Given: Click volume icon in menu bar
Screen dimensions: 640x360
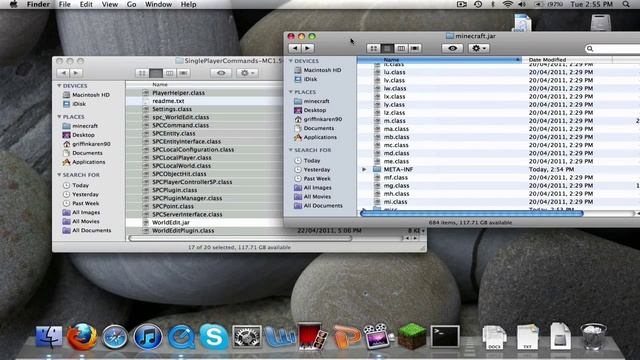Looking at the screenshot, I should point(522,4).
